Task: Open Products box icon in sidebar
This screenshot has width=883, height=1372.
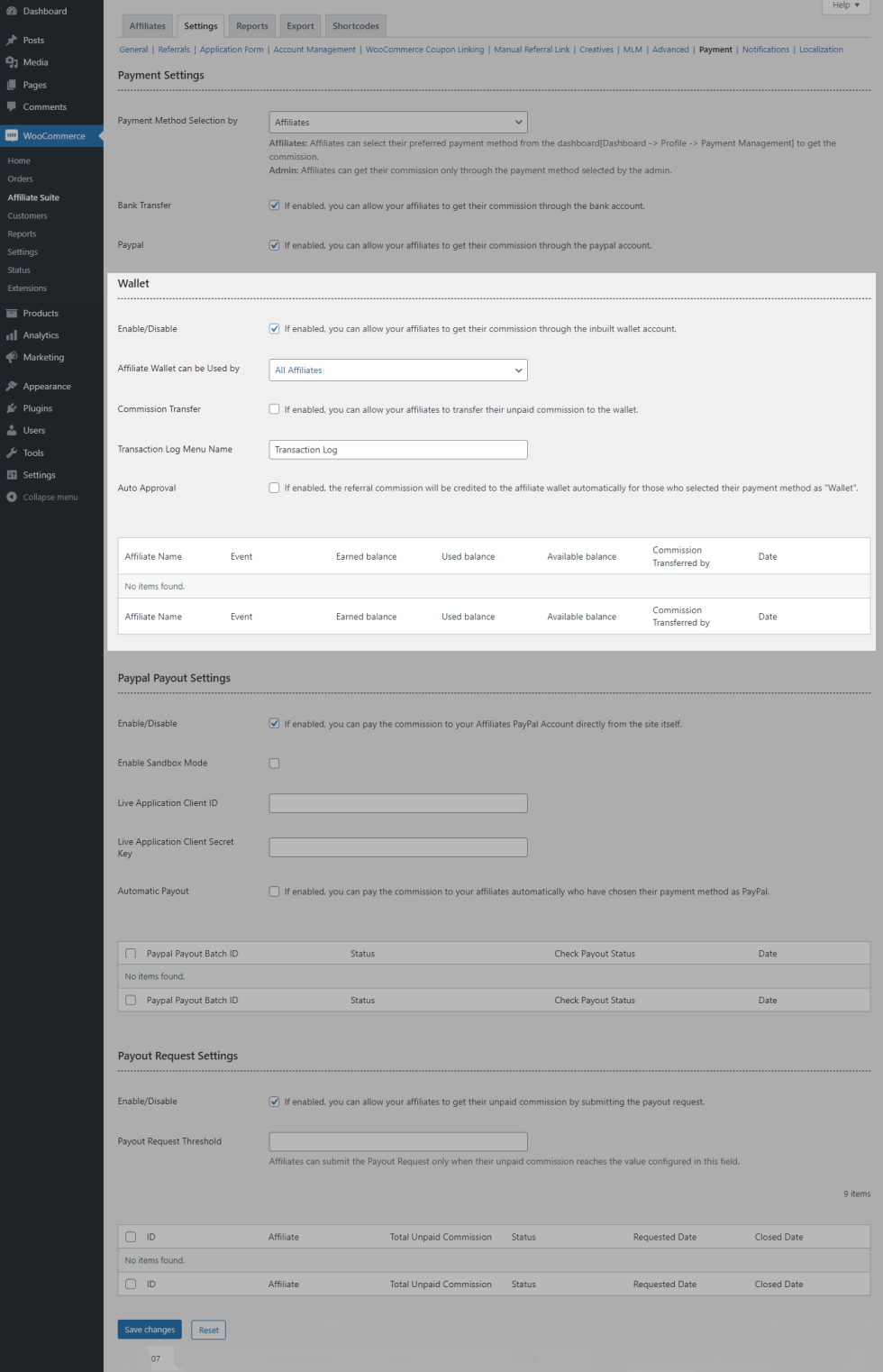Action: click(x=12, y=314)
